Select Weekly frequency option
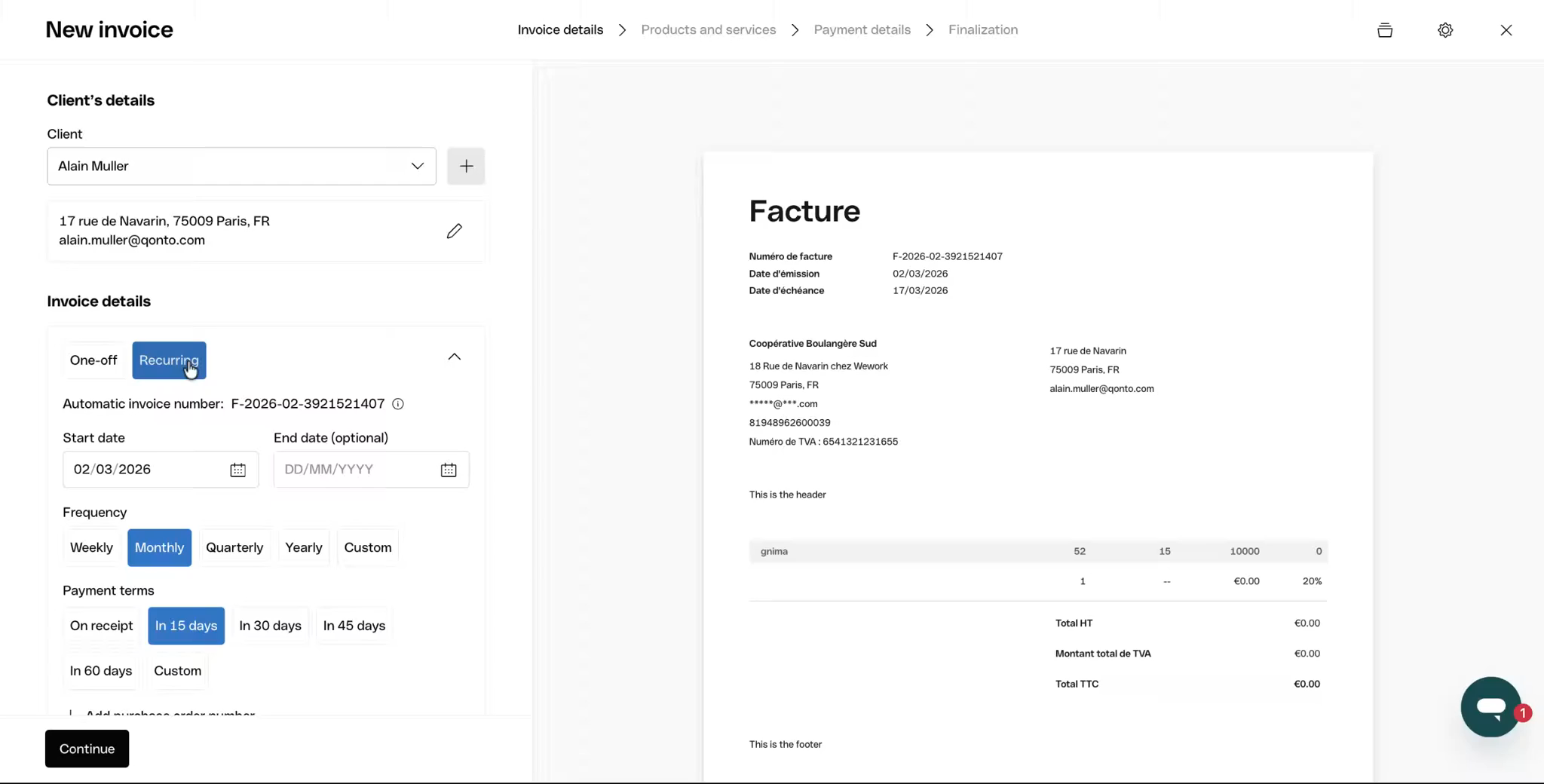This screenshot has width=1544, height=784. tap(91, 547)
